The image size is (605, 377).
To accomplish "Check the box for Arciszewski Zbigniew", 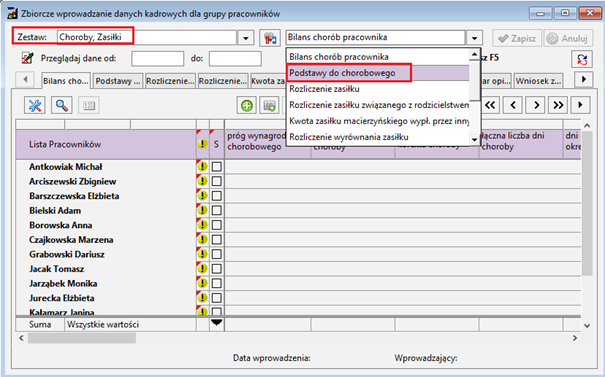I will (x=216, y=181).
